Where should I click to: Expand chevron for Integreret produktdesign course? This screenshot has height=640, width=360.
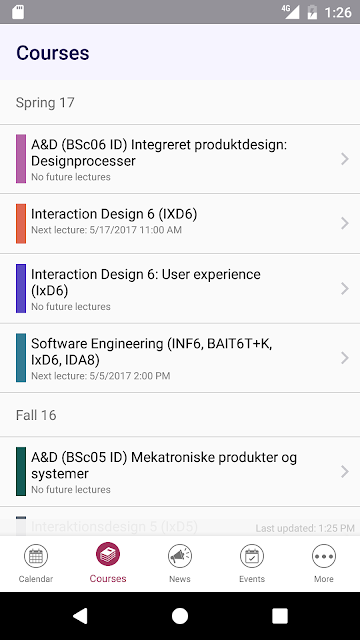345,159
